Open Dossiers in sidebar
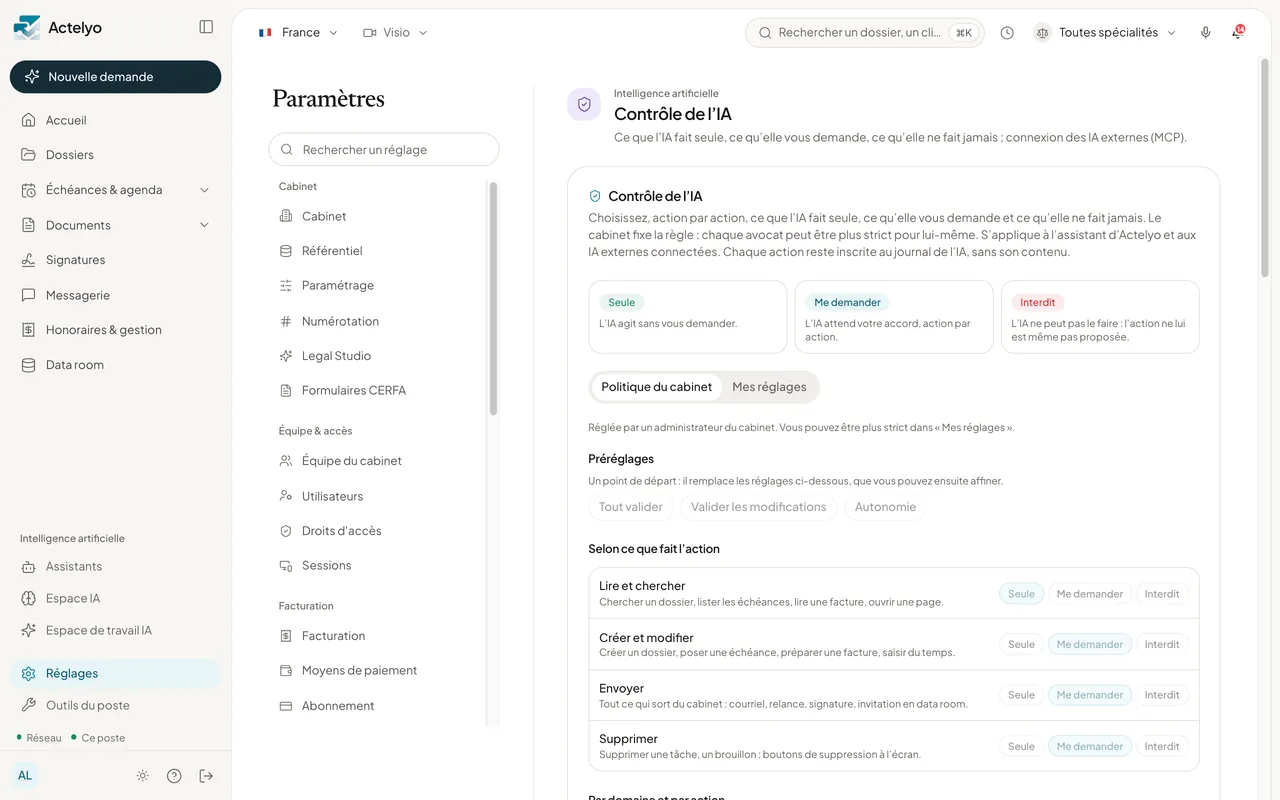Image resolution: width=1280 pixels, height=800 pixels. tap(116, 155)
